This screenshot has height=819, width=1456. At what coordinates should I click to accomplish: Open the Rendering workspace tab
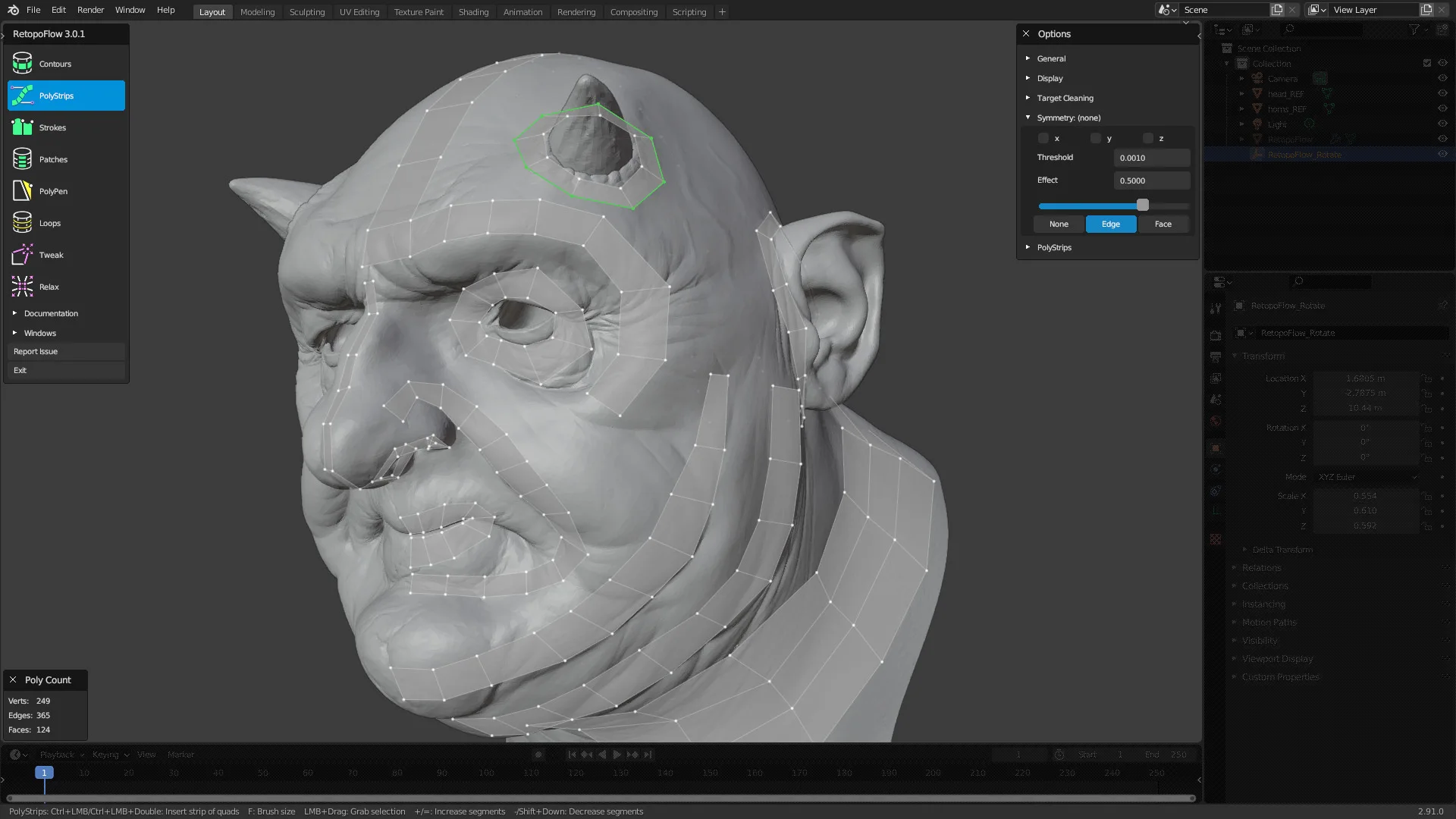coord(576,11)
